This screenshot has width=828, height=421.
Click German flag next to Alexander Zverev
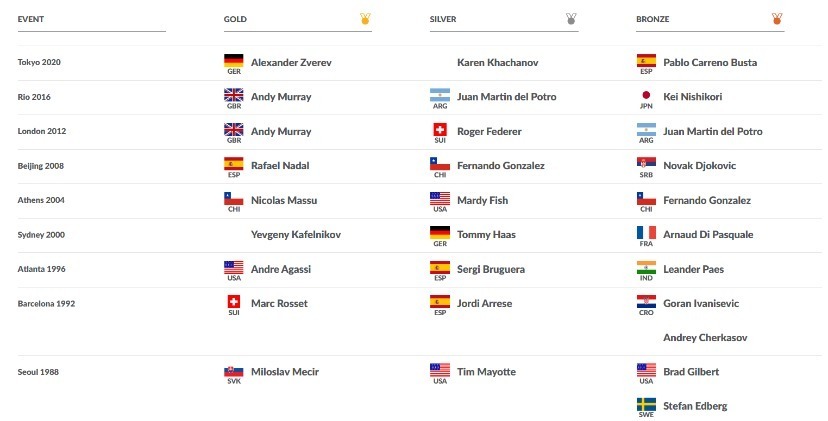point(233,60)
